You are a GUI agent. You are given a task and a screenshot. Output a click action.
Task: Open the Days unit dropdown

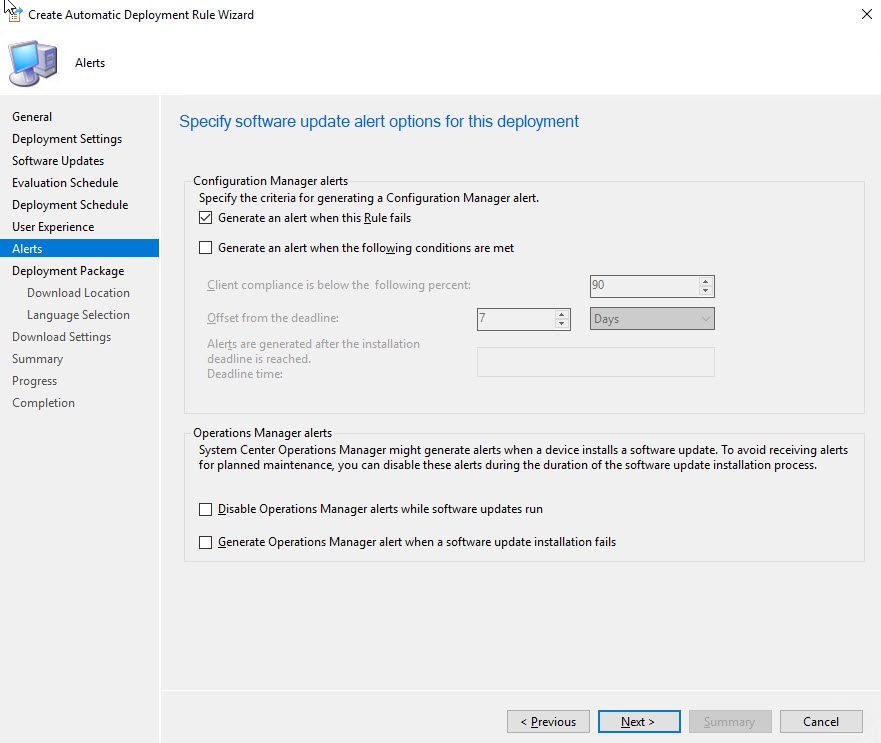pos(652,319)
